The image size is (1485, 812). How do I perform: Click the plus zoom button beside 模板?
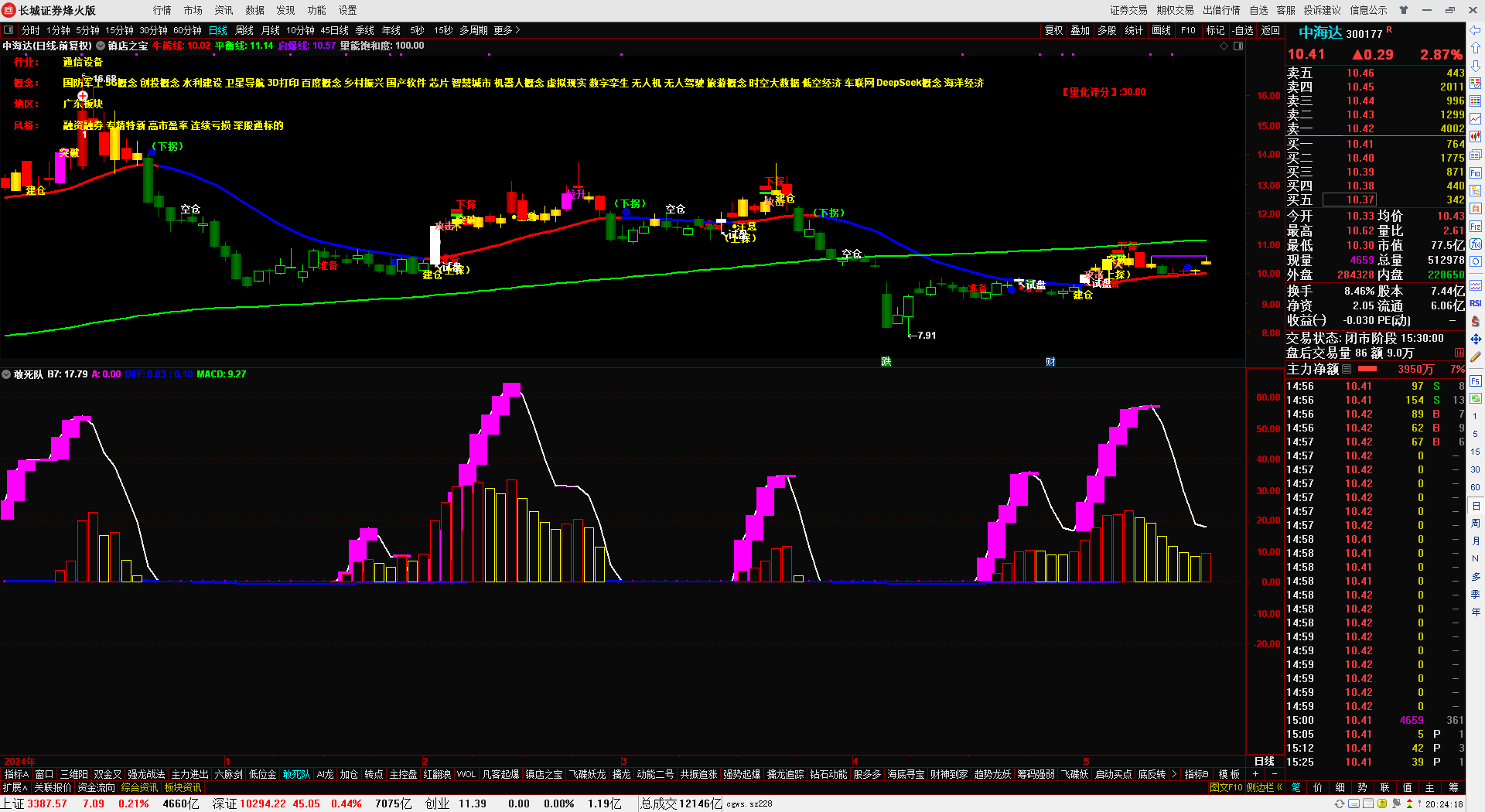(x=1255, y=774)
